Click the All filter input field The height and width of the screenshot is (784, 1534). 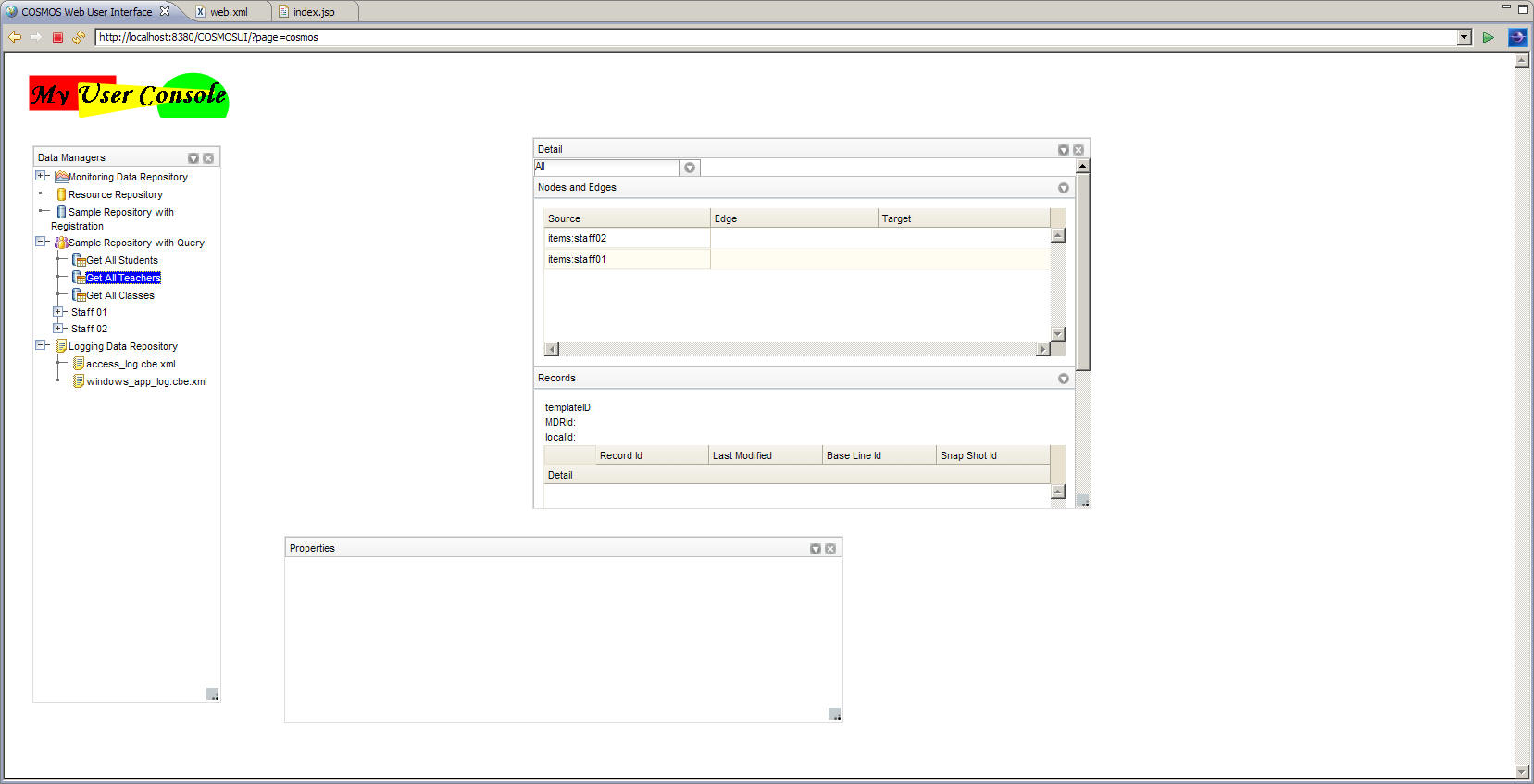[606, 168]
